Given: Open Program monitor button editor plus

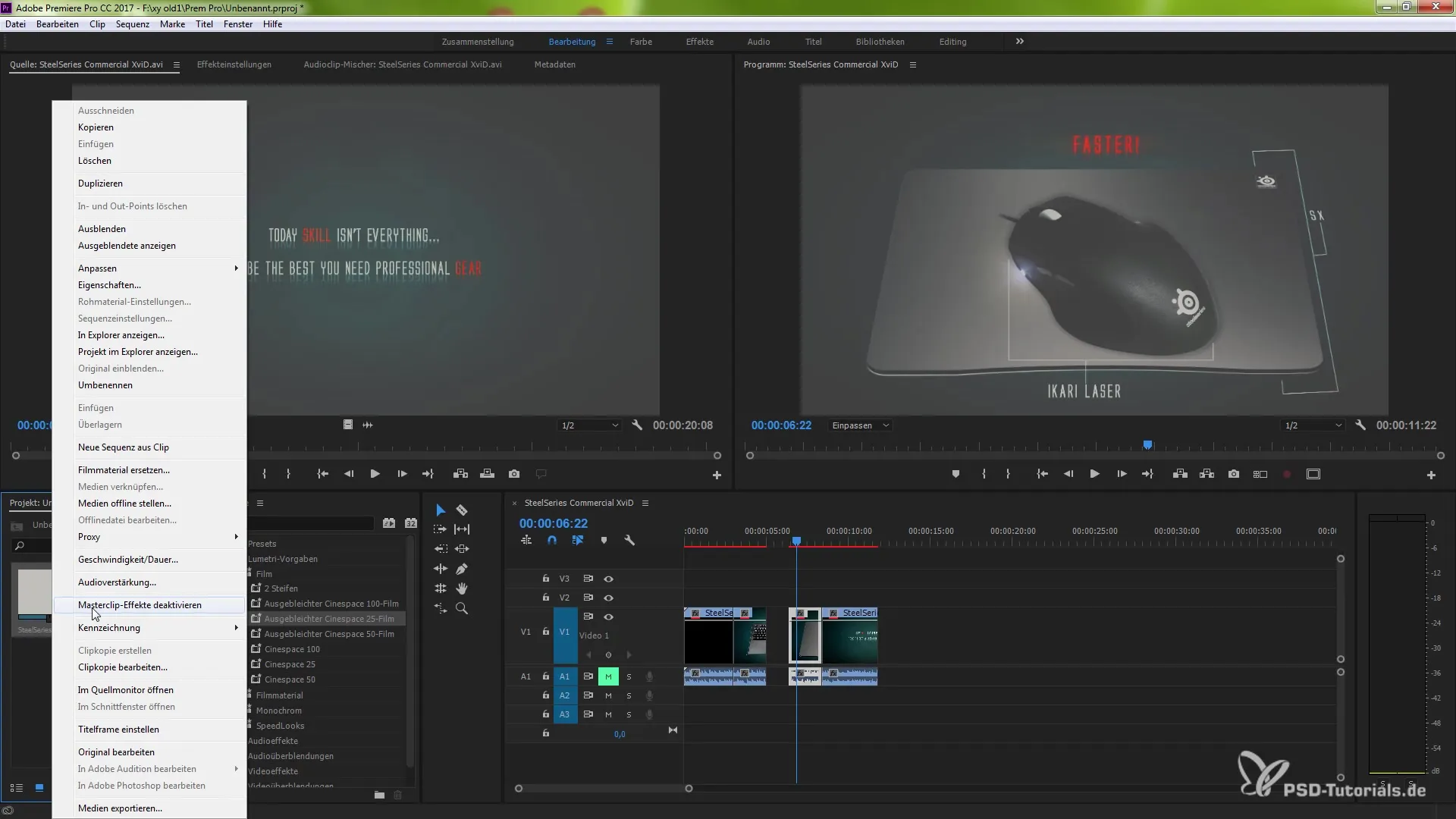Looking at the screenshot, I should coord(1431,475).
